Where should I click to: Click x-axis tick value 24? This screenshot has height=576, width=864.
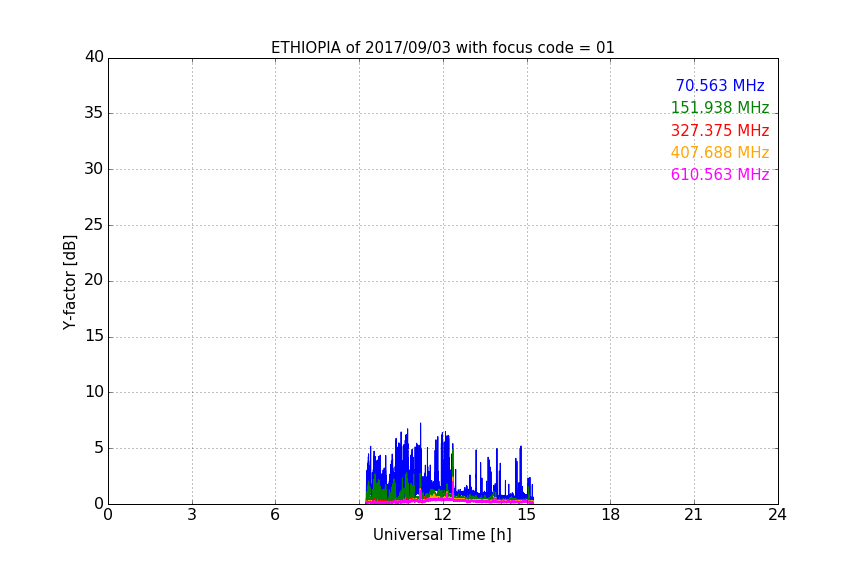(x=777, y=515)
